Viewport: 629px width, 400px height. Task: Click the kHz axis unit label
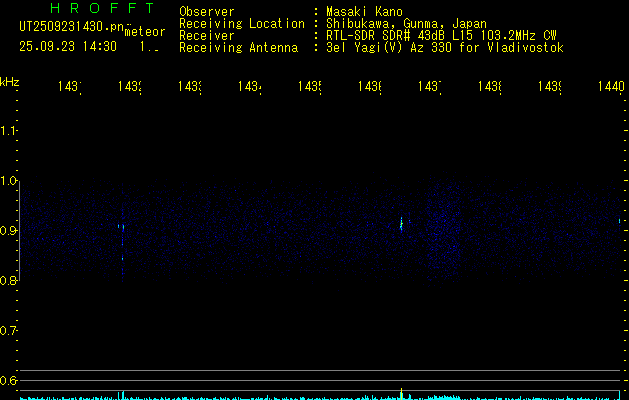(x=10, y=82)
